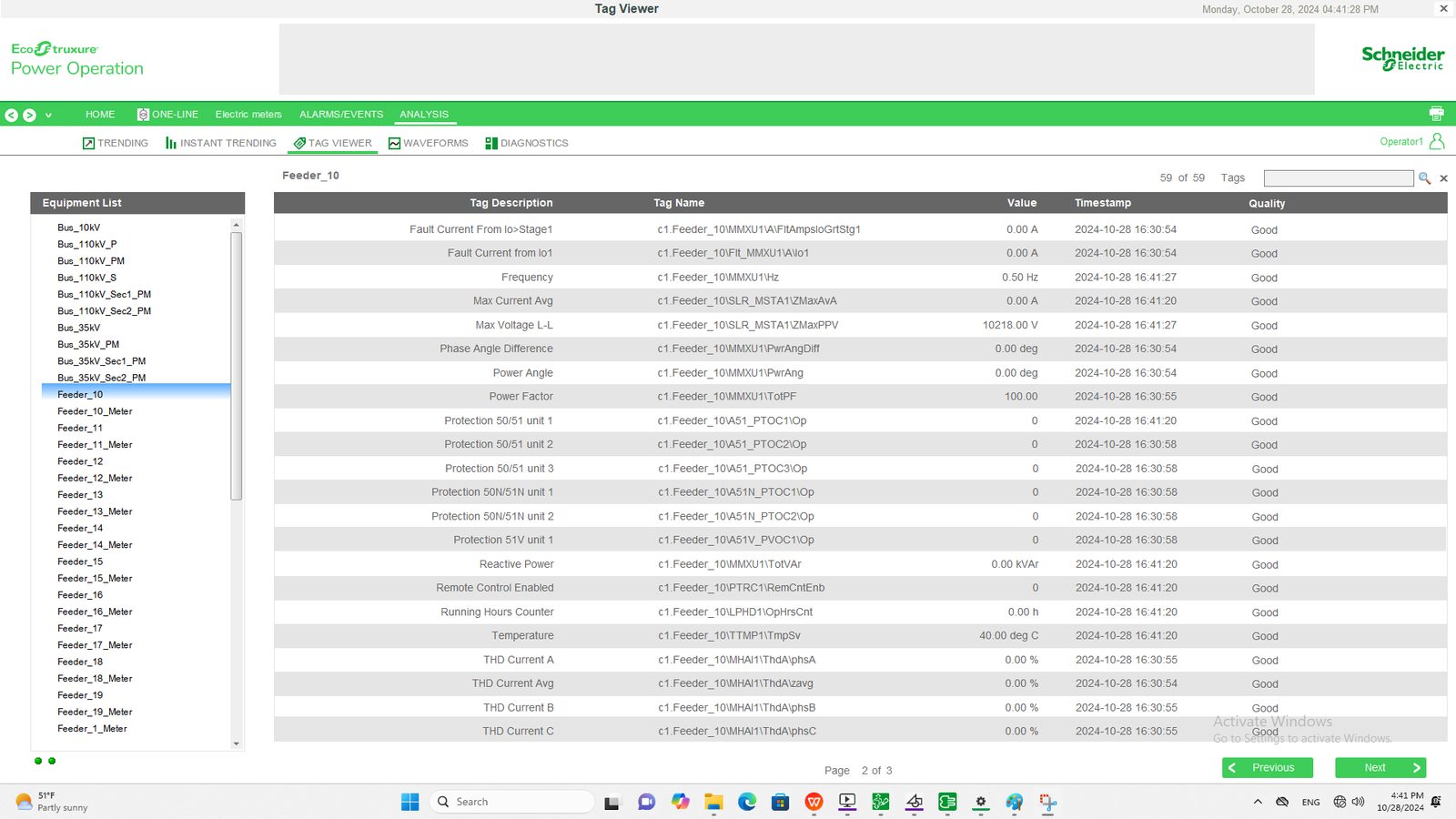Open Instant Trending view
The height and width of the screenshot is (819, 1456).
pyautogui.click(x=221, y=143)
